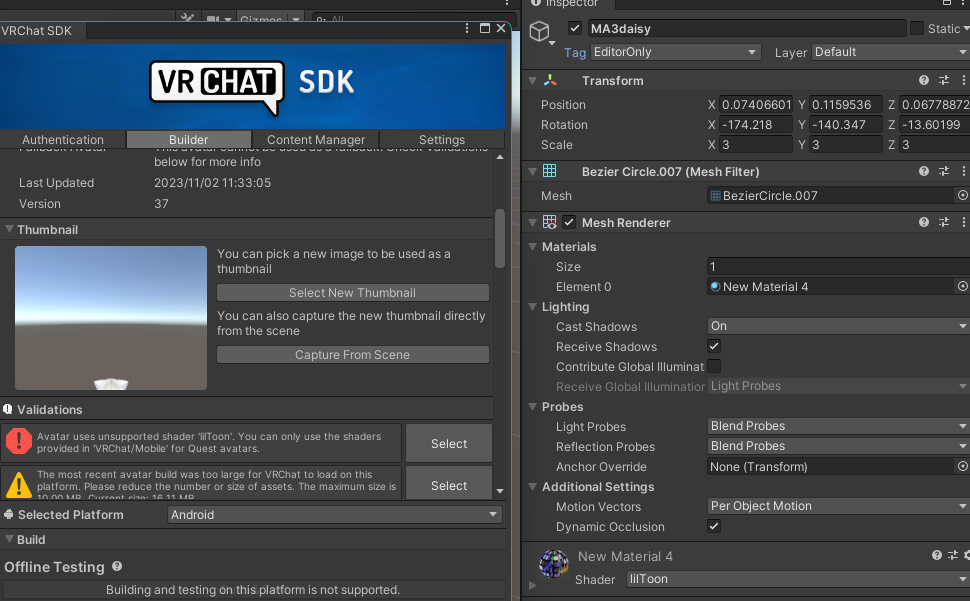Viewport: 970px width, 601px height.
Task: Collapse the Mesh Renderer component foldout
Action: (x=532, y=222)
